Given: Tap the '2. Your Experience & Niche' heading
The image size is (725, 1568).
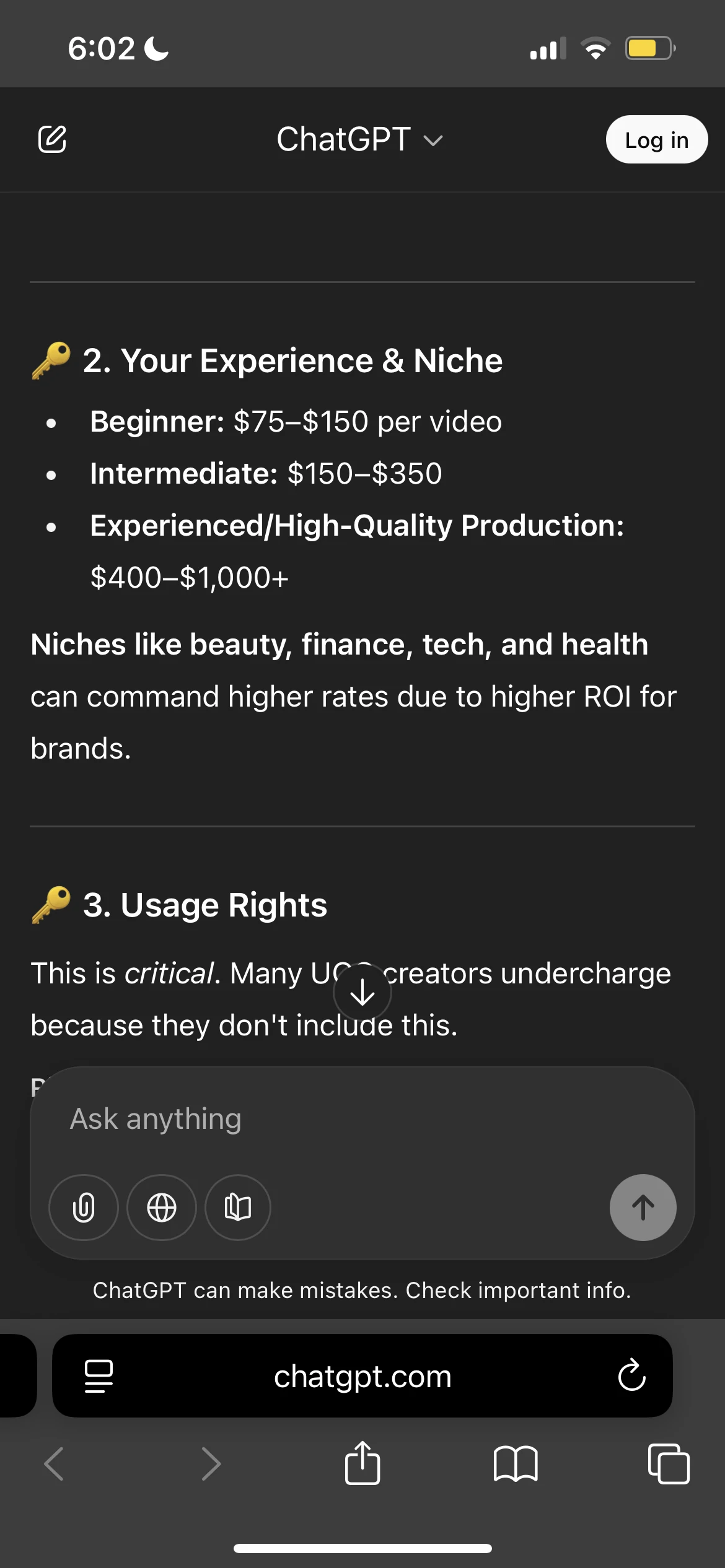Looking at the screenshot, I should tap(292, 360).
